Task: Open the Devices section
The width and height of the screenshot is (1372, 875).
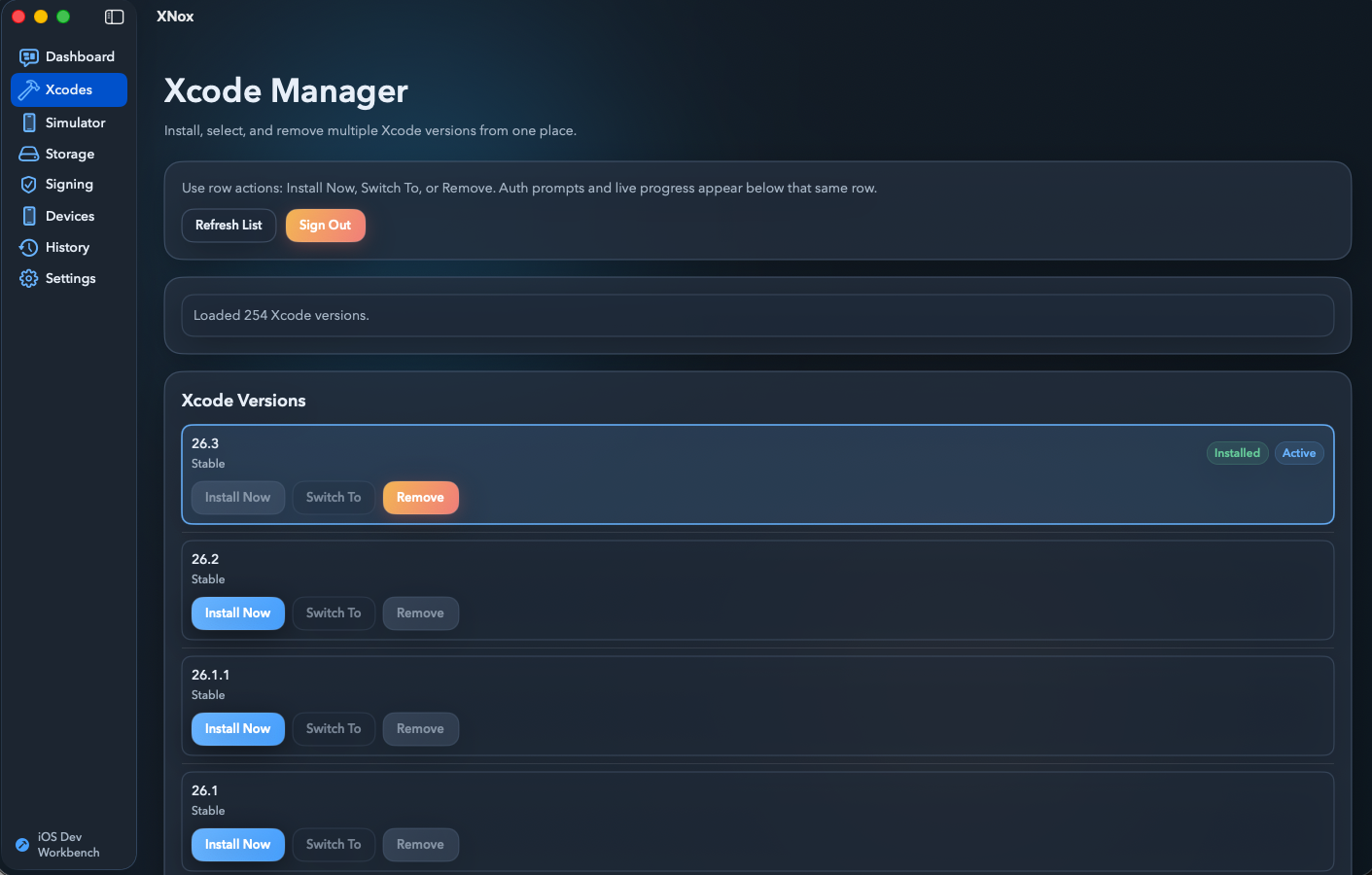Action: pyautogui.click(x=68, y=216)
